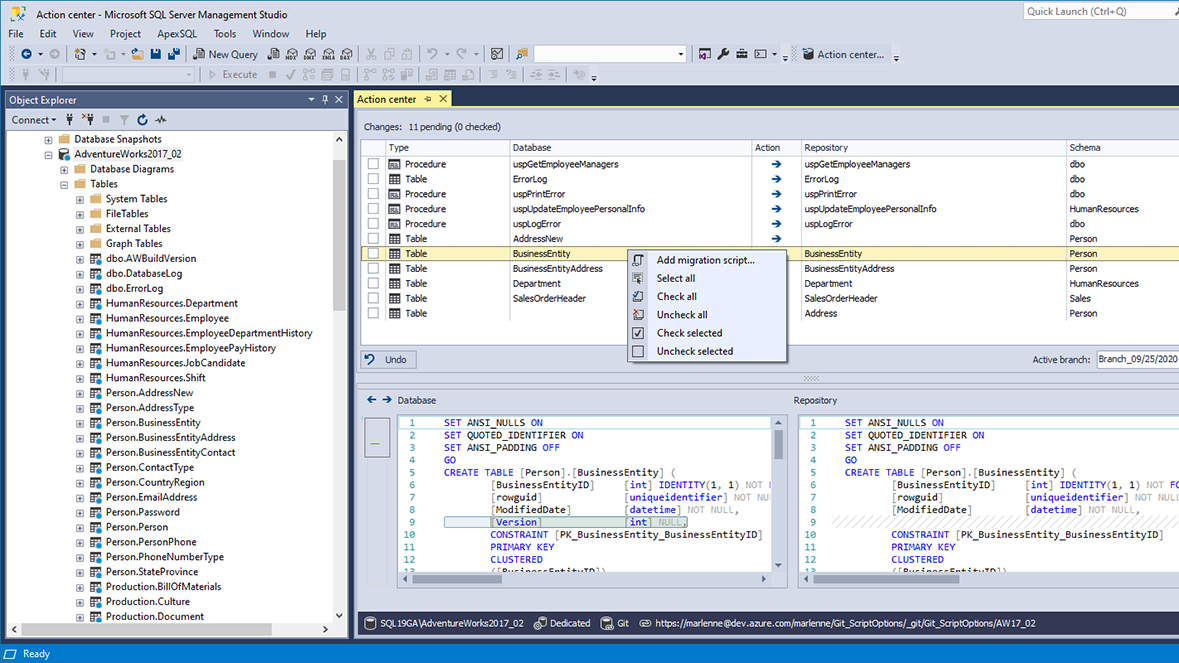1179x663 pixels.
Task: Expand the System Tables folder
Action: [80, 200]
